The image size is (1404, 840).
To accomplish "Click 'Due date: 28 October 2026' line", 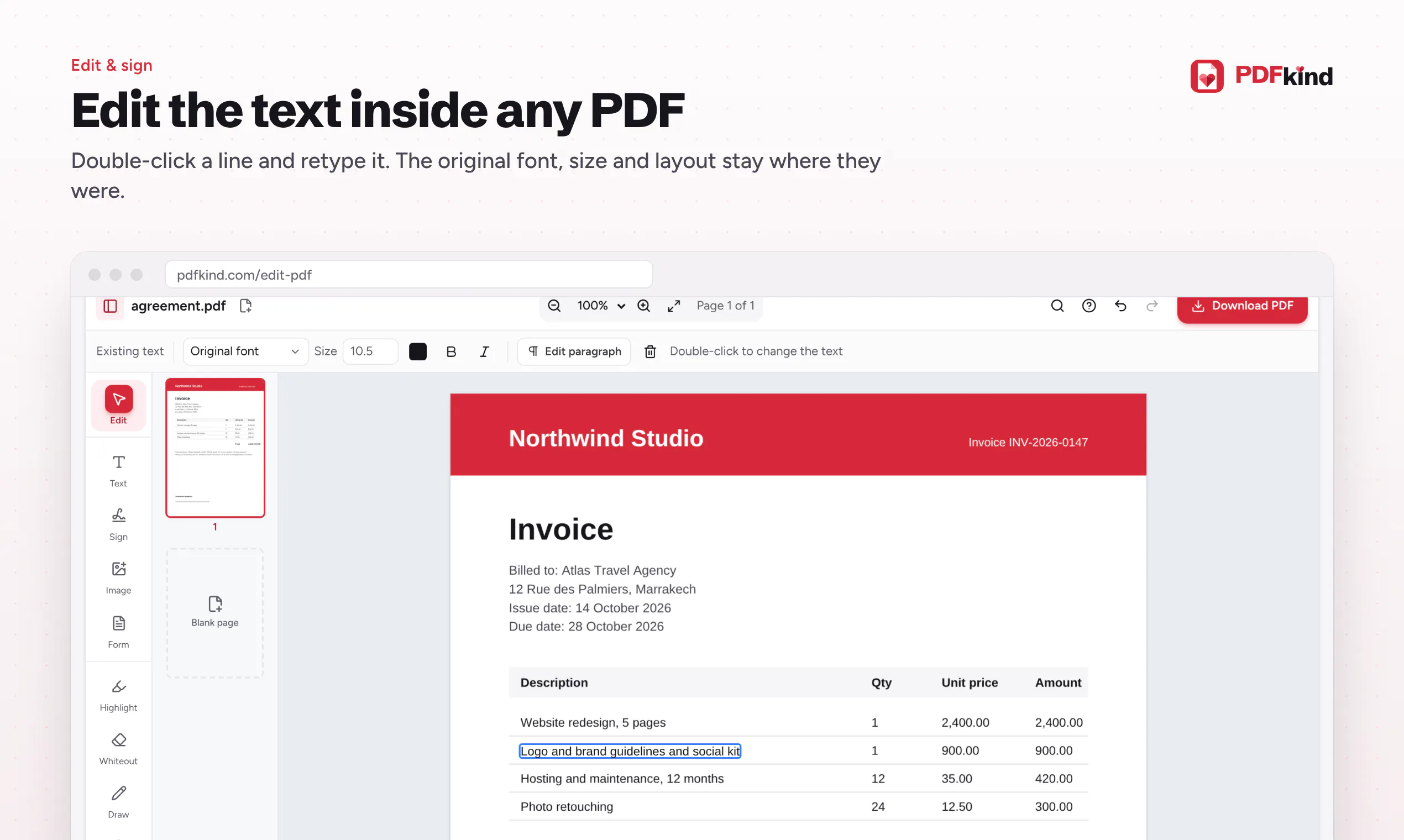I will pyautogui.click(x=586, y=626).
